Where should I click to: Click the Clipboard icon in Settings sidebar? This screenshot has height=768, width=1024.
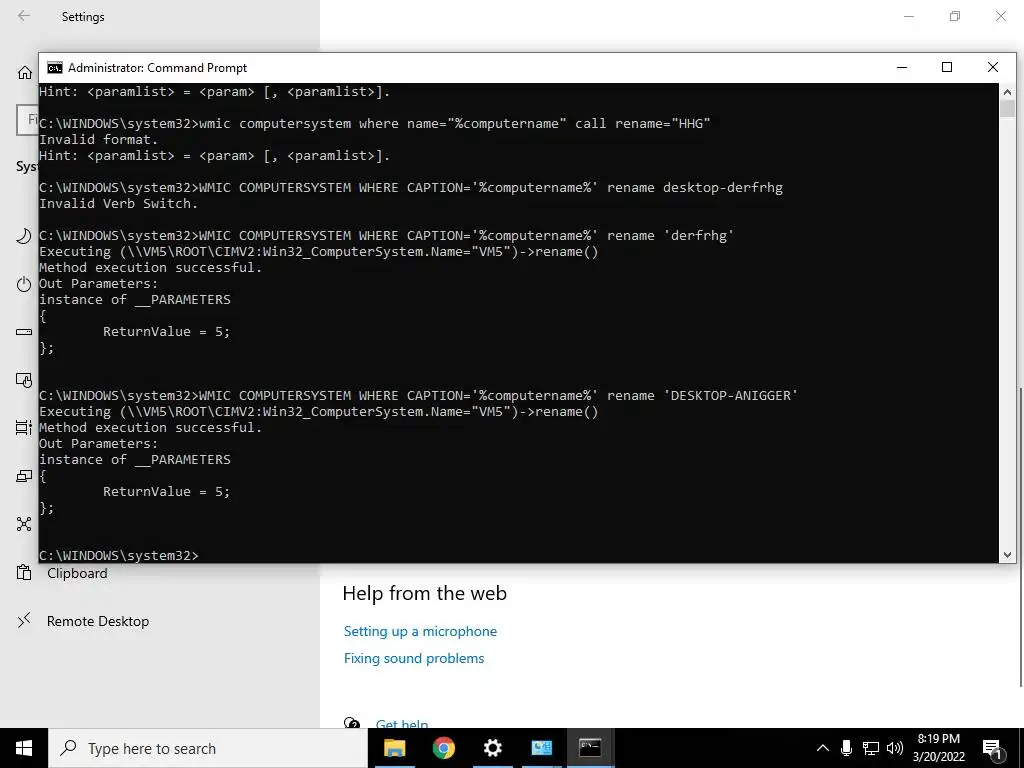(x=24, y=573)
